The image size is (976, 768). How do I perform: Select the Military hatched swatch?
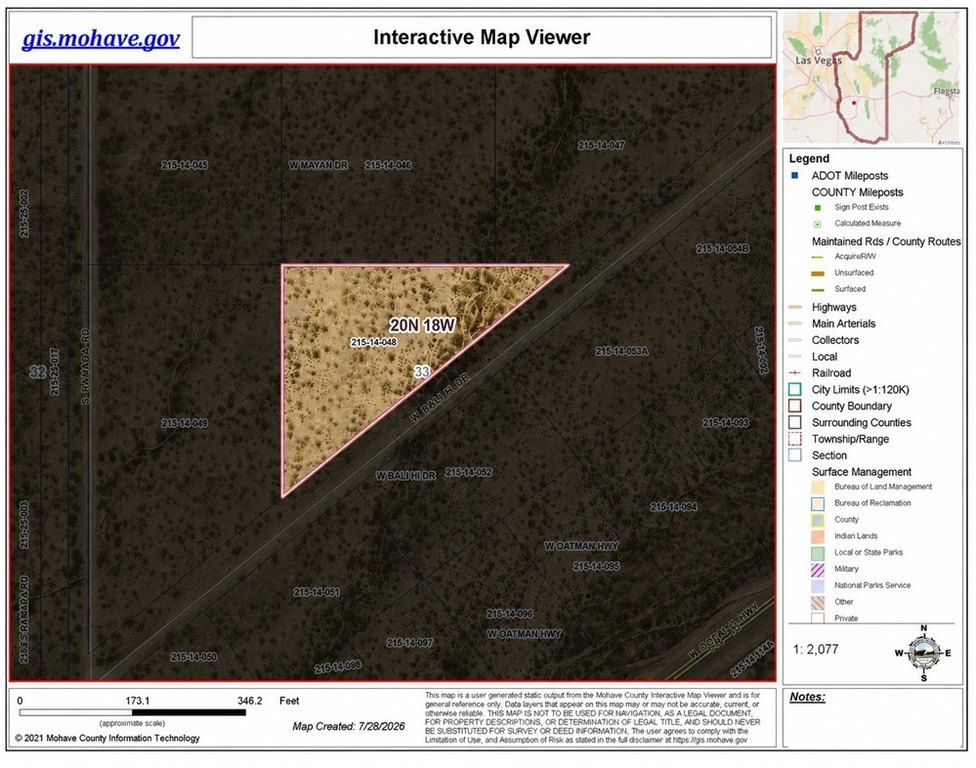tap(818, 569)
